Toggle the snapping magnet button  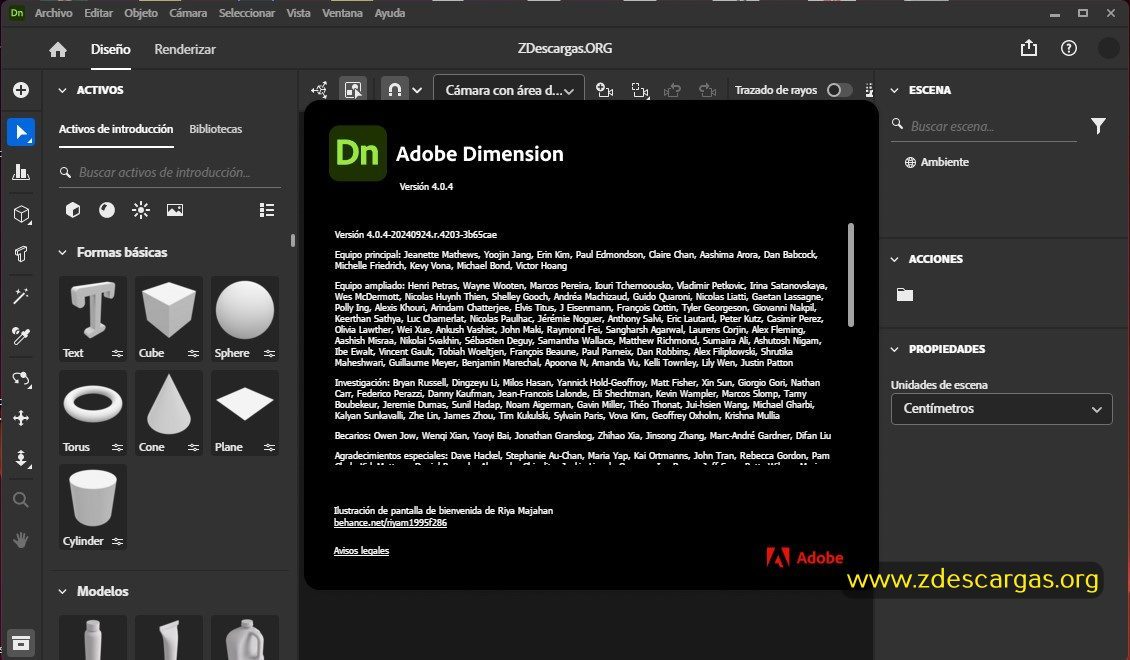tap(394, 90)
